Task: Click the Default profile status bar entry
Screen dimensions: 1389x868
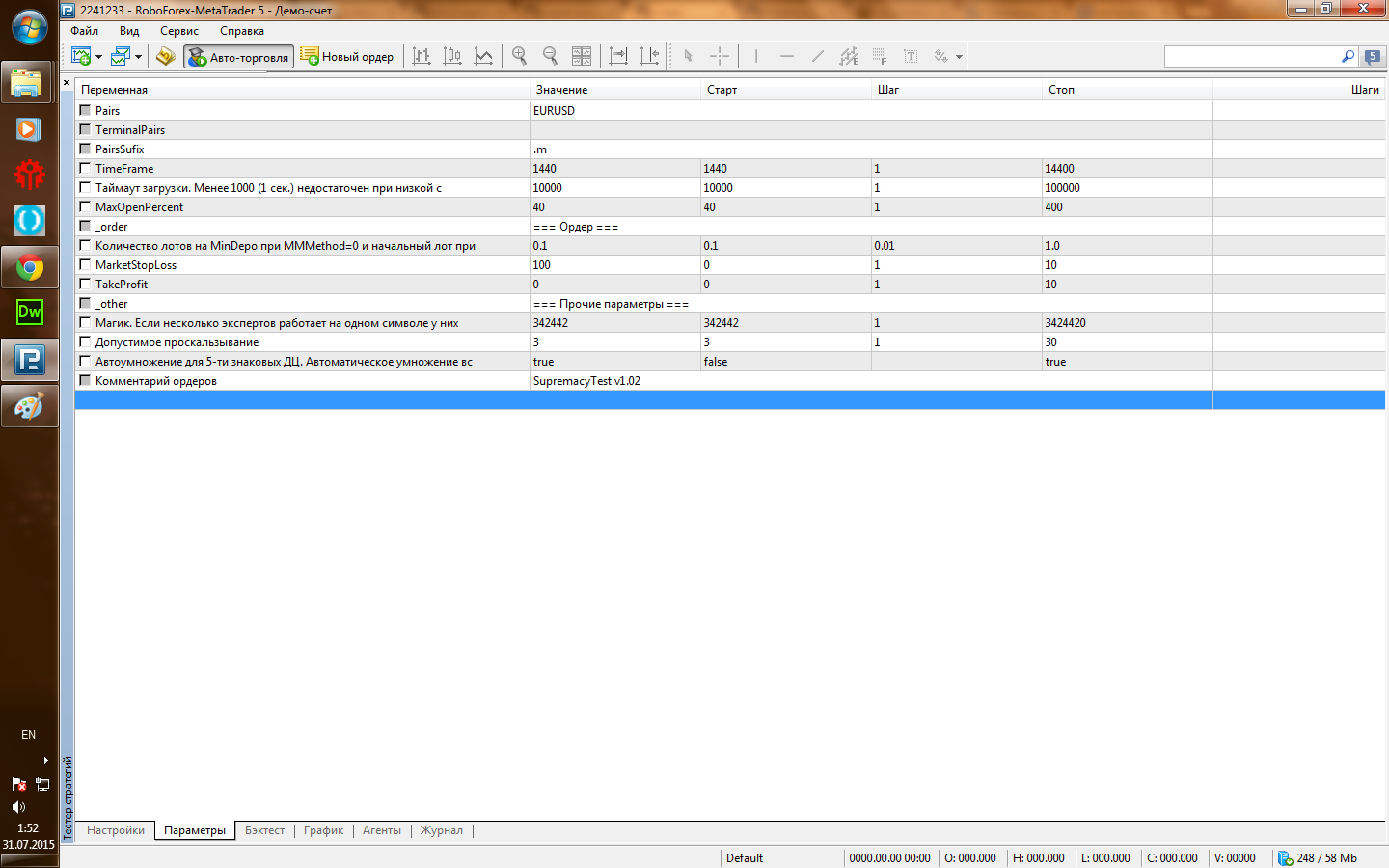Action: pyautogui.click(x=745, y=857)
